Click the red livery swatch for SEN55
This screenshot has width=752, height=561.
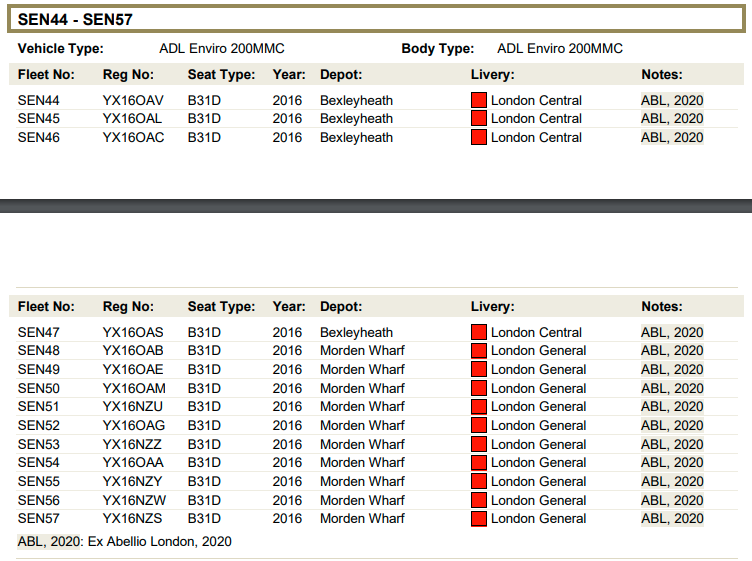[478, 482]
